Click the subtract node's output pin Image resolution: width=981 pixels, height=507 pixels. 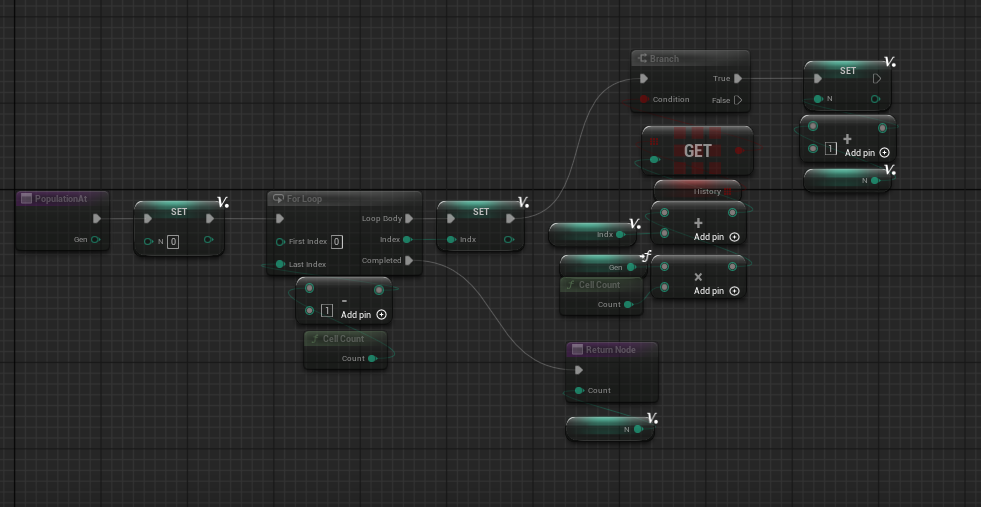(x=379, y=290)
